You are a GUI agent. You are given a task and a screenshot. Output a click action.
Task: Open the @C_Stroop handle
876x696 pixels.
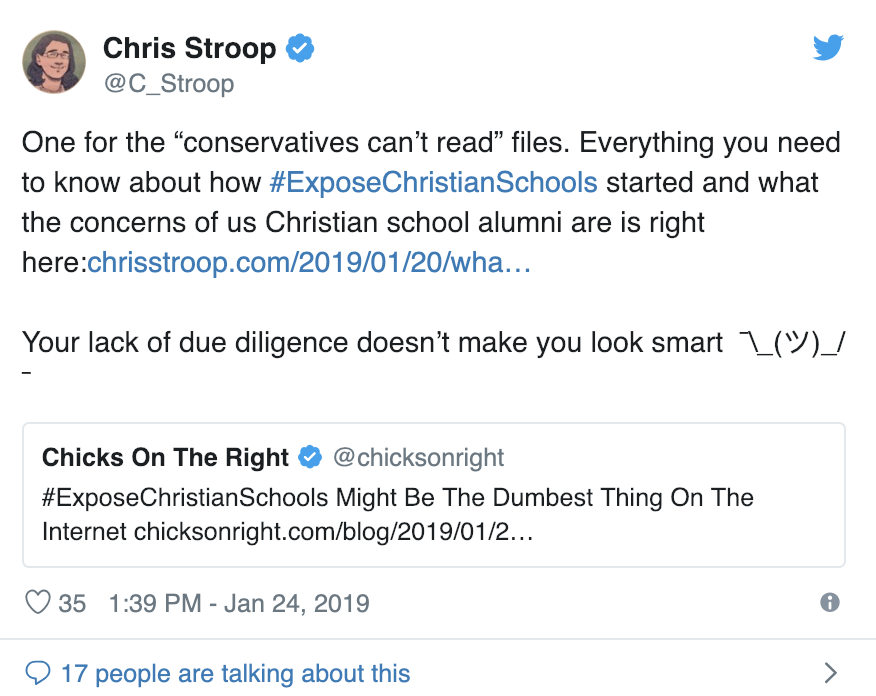click(169, 84)
